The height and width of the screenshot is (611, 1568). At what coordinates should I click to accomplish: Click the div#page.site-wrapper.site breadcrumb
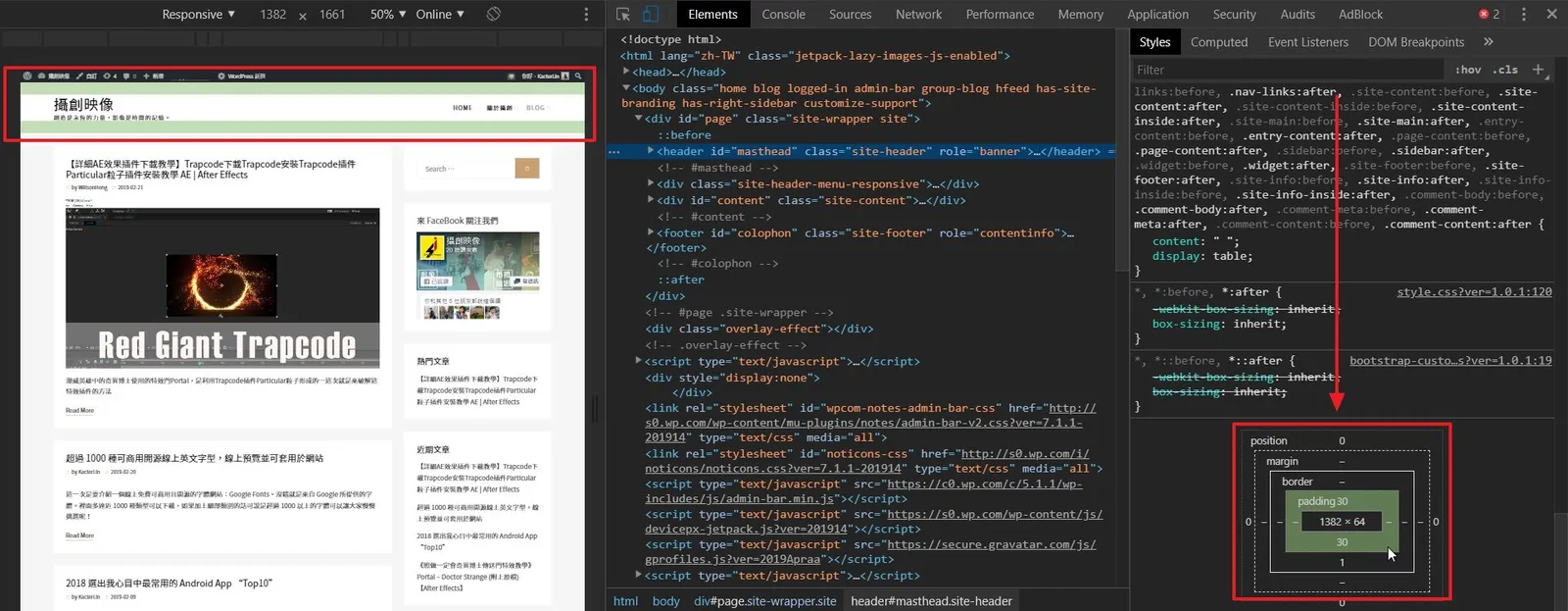tap(765, 601)
